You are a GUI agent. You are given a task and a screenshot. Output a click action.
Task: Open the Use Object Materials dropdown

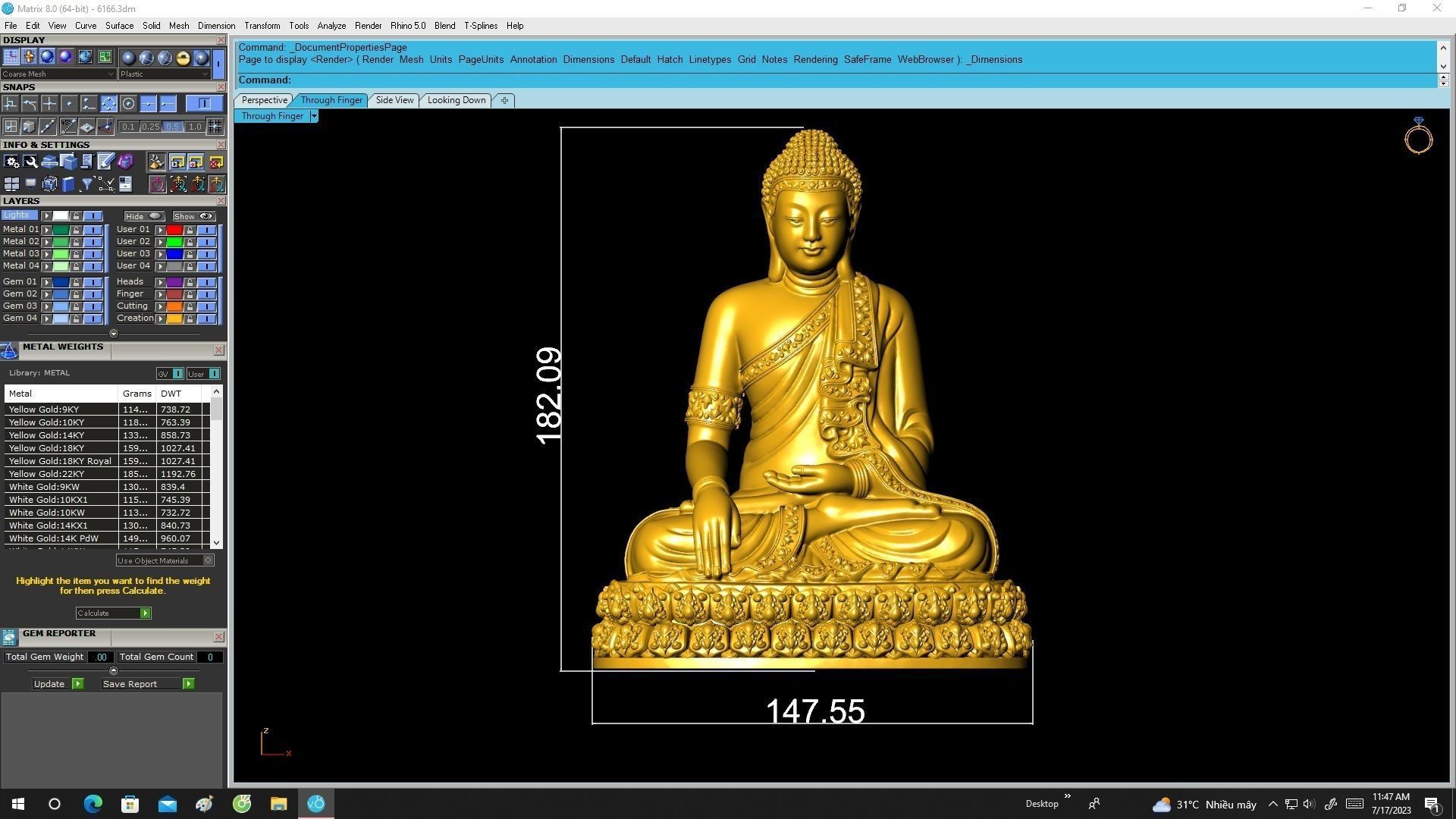coord(165,560)
